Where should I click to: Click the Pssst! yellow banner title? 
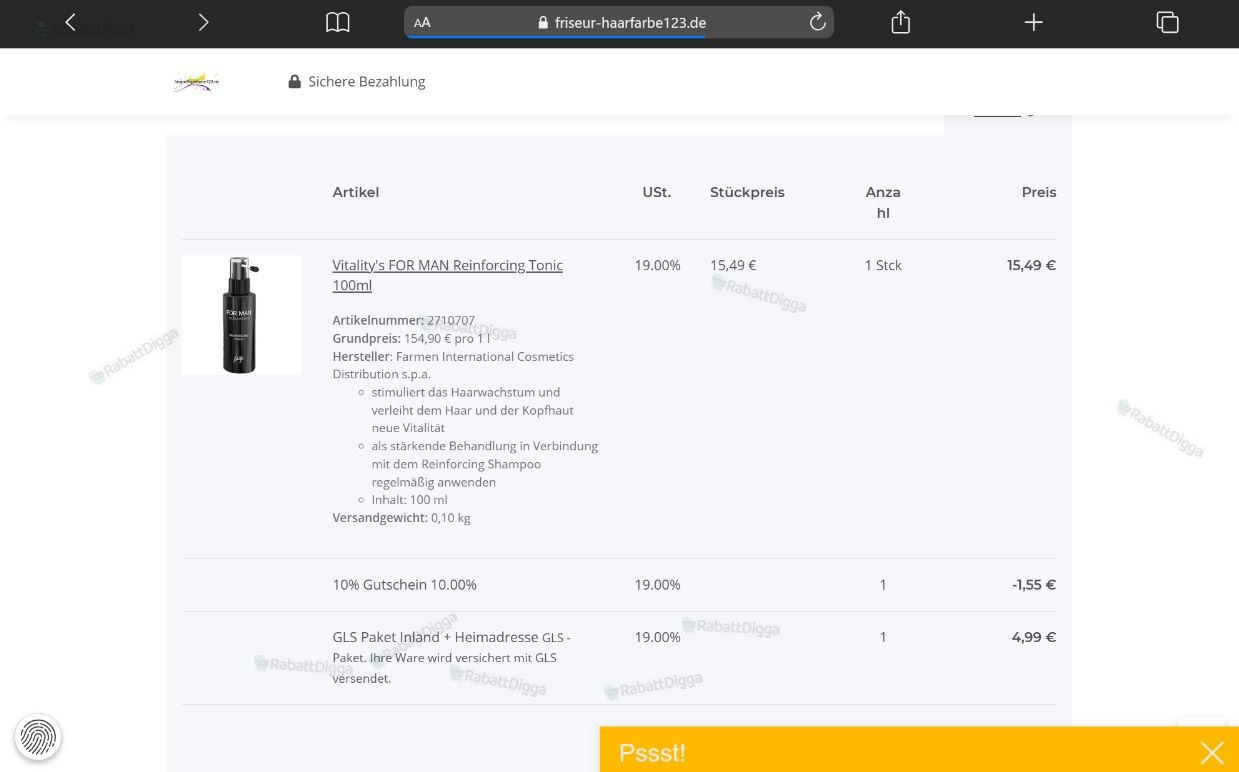652,753
